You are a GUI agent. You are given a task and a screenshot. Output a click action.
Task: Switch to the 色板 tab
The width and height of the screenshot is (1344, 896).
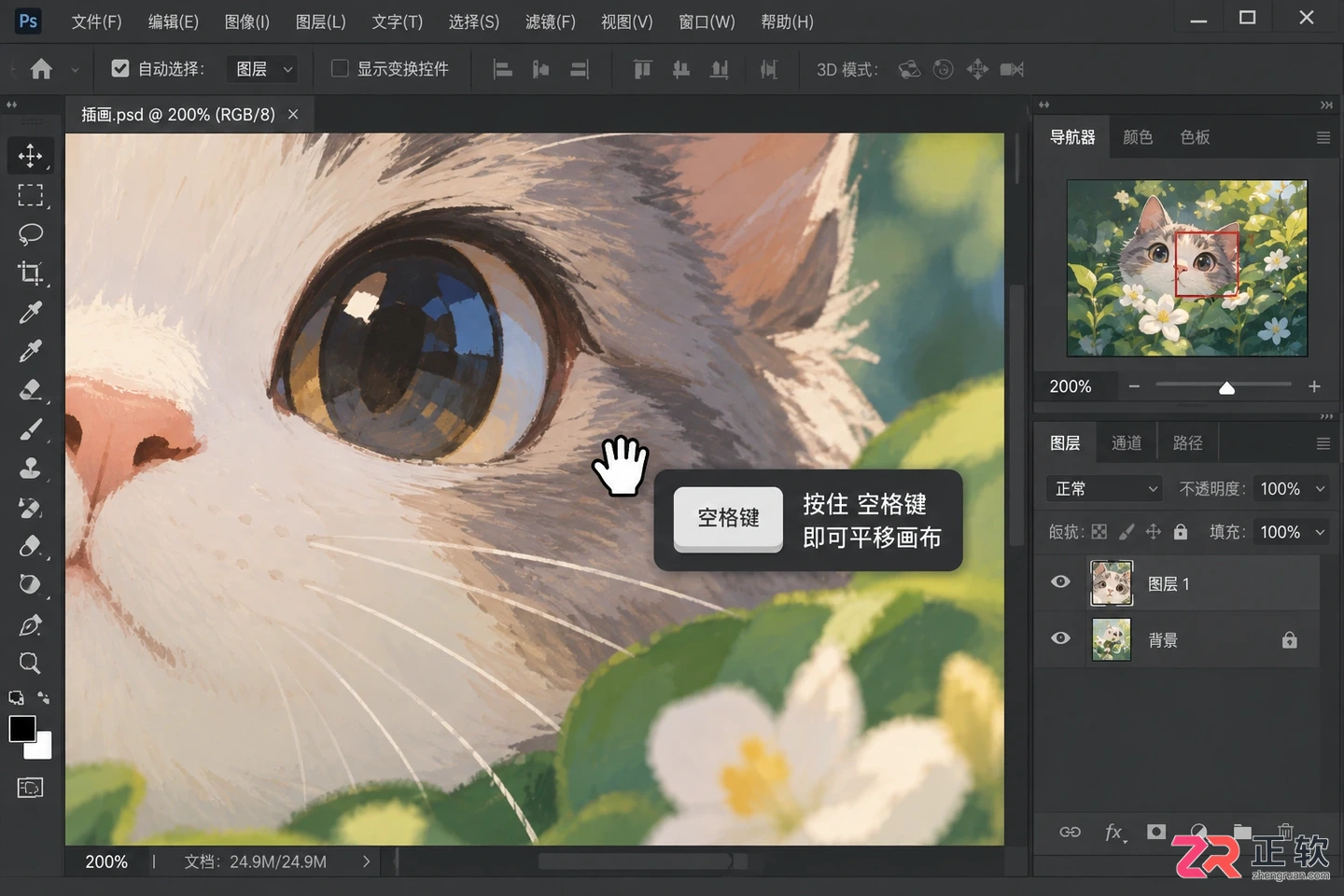point(1195,137)
